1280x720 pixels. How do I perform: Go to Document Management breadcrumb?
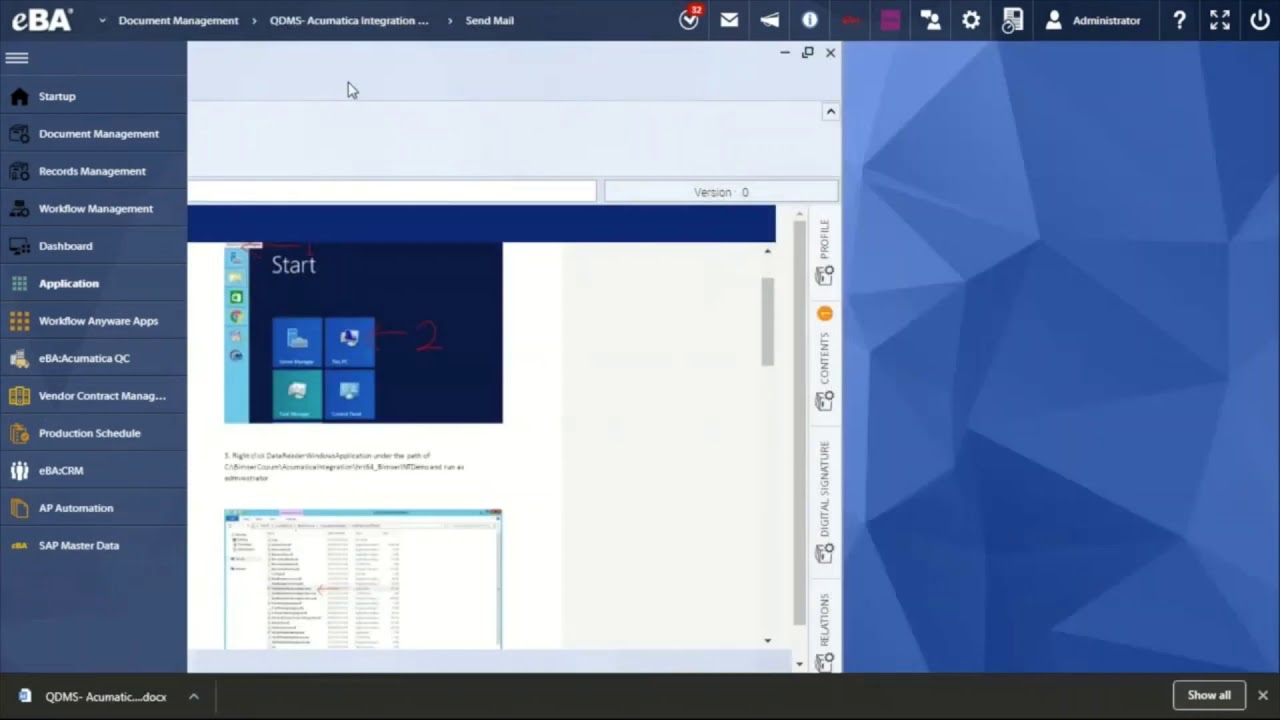click(178, 20)
